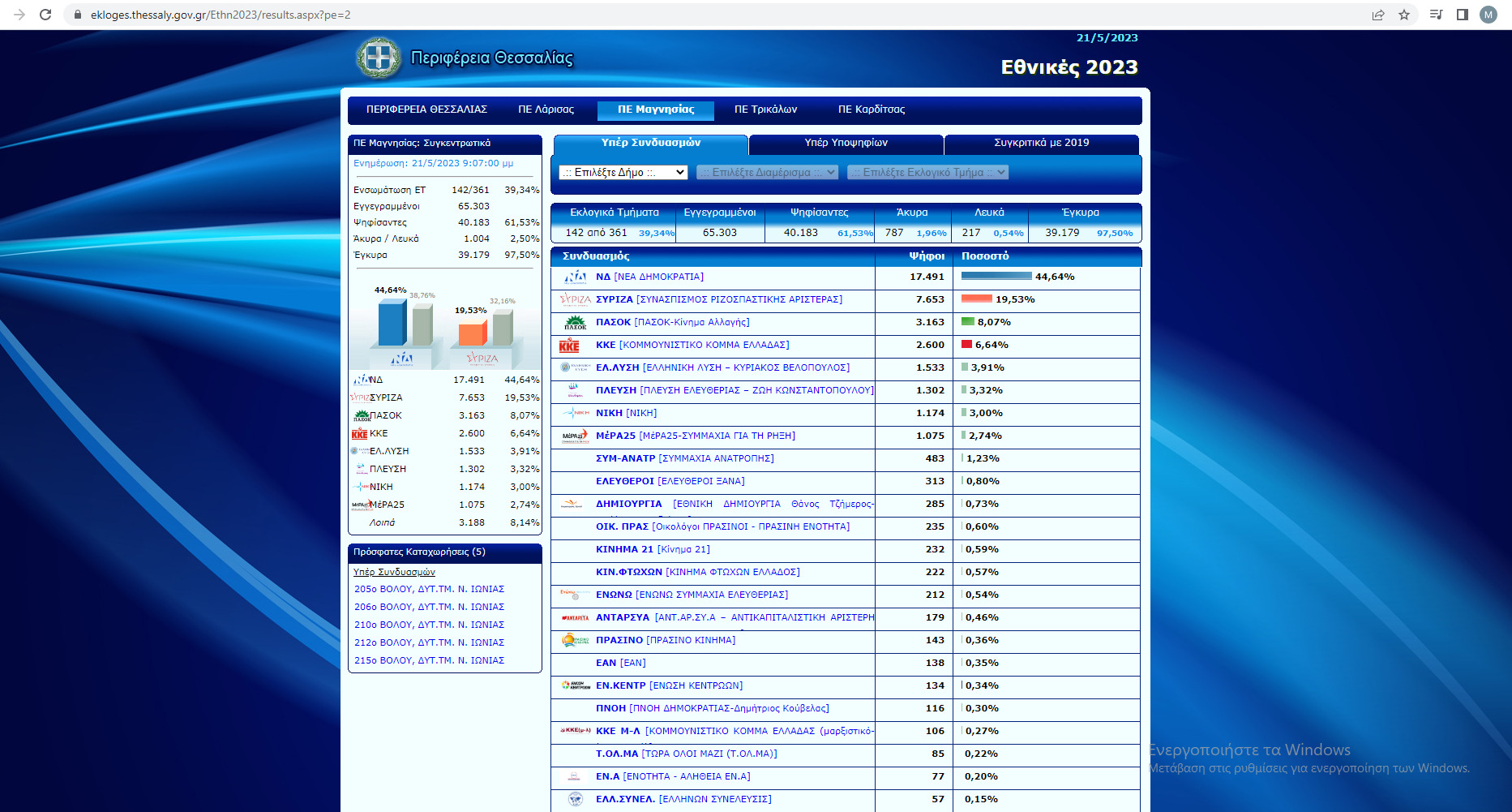Click the ΠΑΣΟΚ green sun logo in table
Screen dimensions: 1512x812
tap(575, 323)
